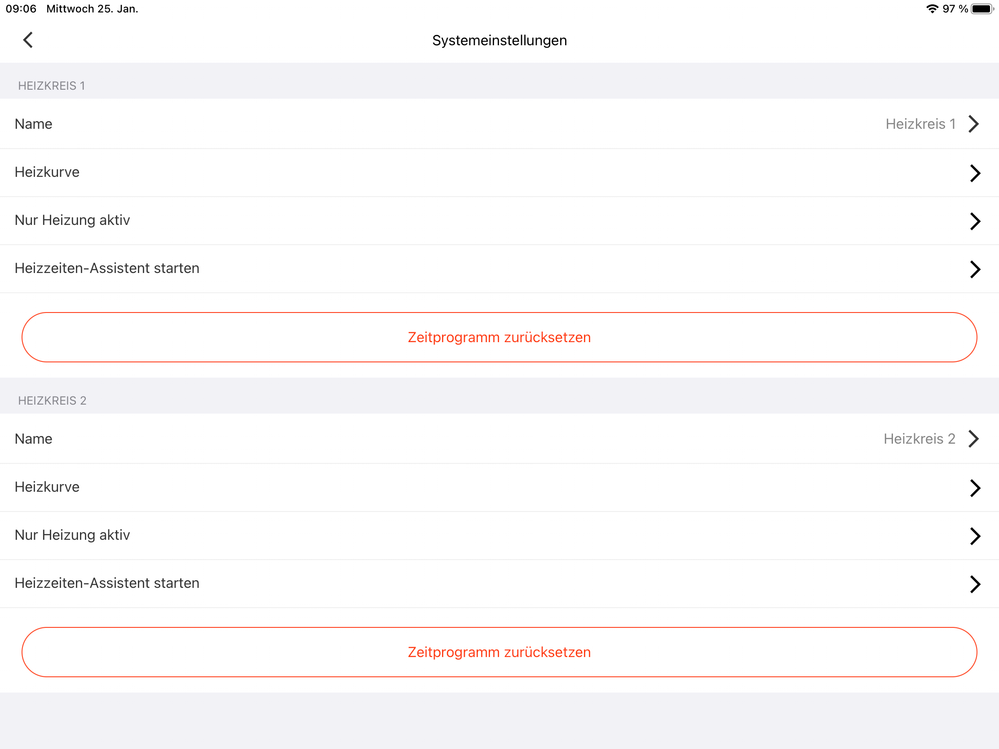Open Heizkreis 2 Nur Heizung aktiv chevron
This screenshot has width=999, height=749.
pyautogui.click(x=975, y=536)
